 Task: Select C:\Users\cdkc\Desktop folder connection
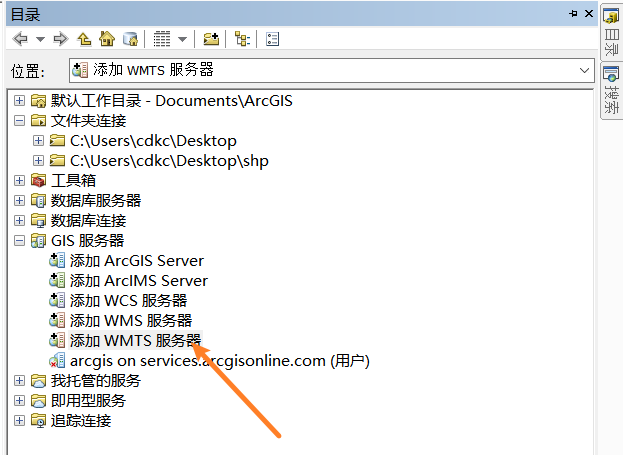pos(153,141)
